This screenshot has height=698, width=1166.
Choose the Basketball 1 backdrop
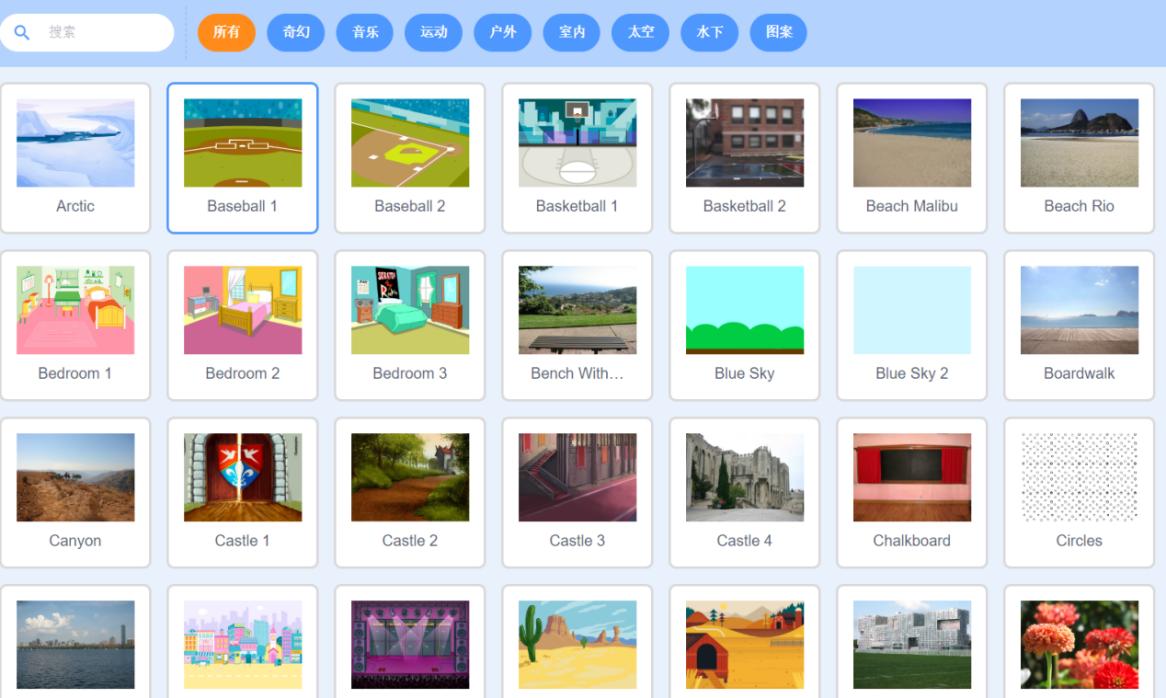click(577, 158)
